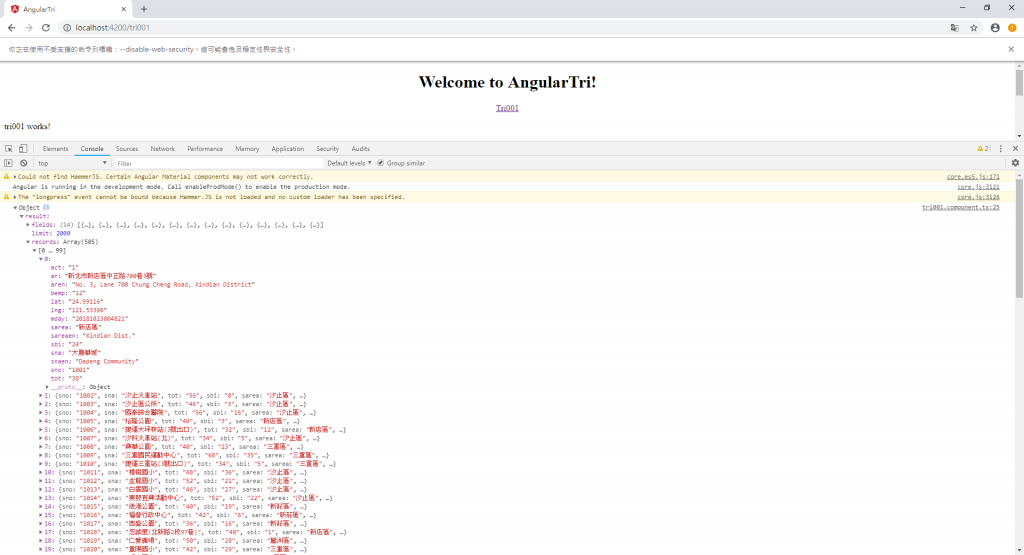1024x555 pixels.
Task: Open console settings gear
Action: (1015, 163)
